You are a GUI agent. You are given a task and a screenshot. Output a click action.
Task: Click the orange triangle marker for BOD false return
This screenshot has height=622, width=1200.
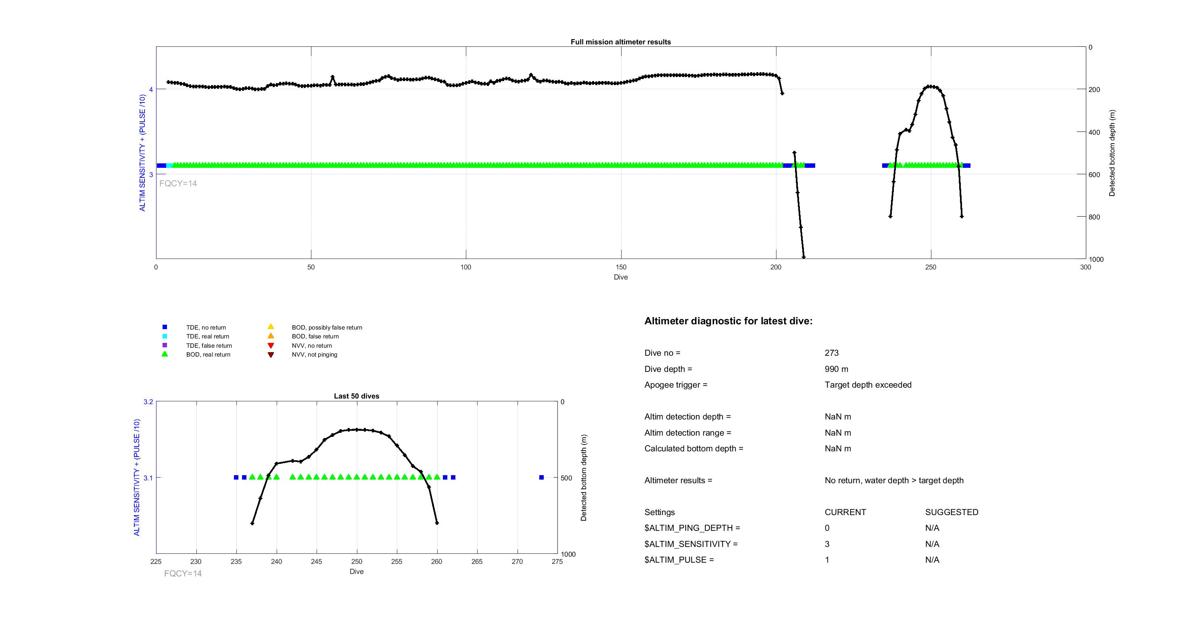[x=270, y=336]
